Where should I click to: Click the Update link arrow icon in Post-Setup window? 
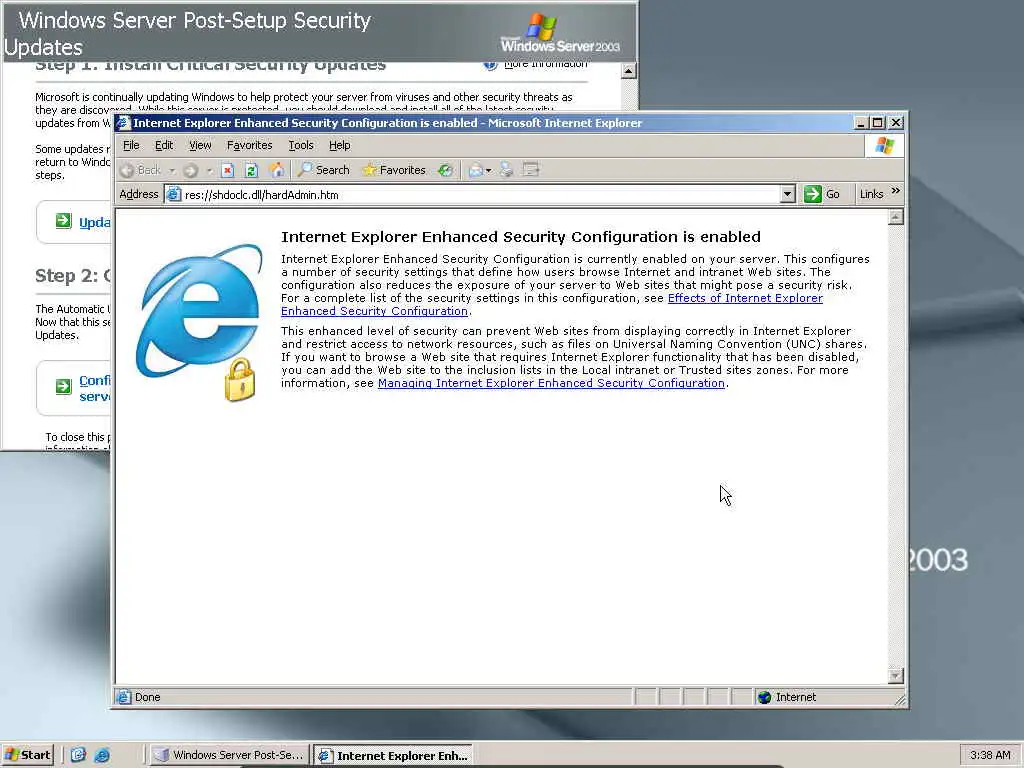coord(63,221)
